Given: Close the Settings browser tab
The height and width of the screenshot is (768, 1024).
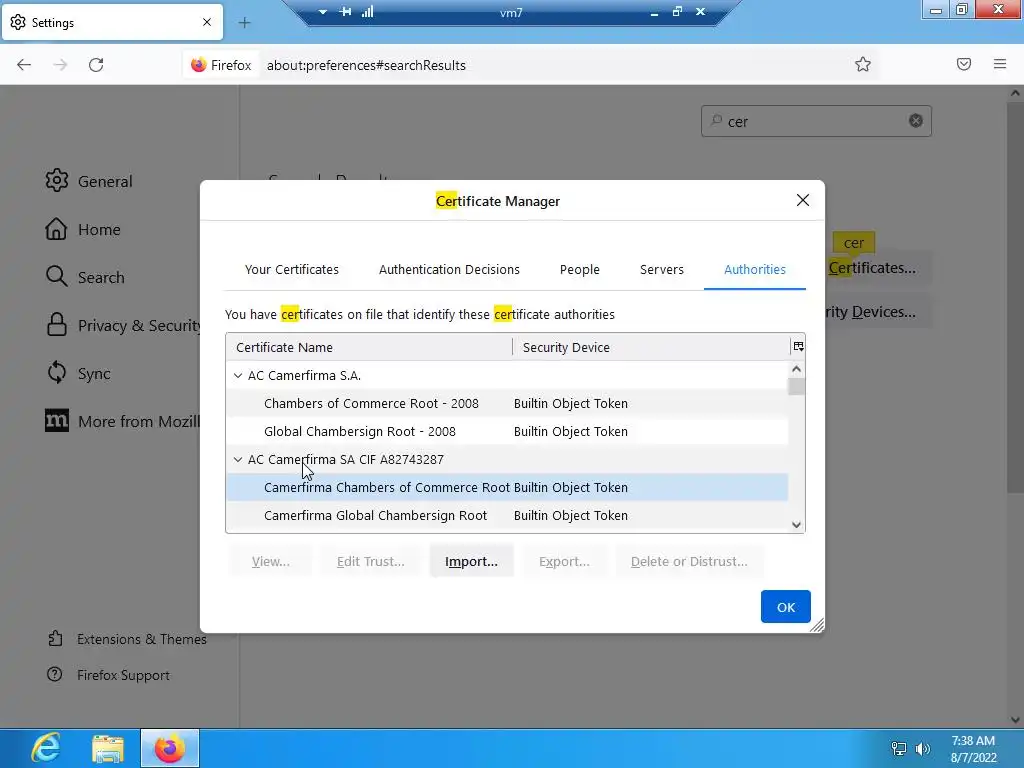Looking at the screenshot, I should coord(207,22).
